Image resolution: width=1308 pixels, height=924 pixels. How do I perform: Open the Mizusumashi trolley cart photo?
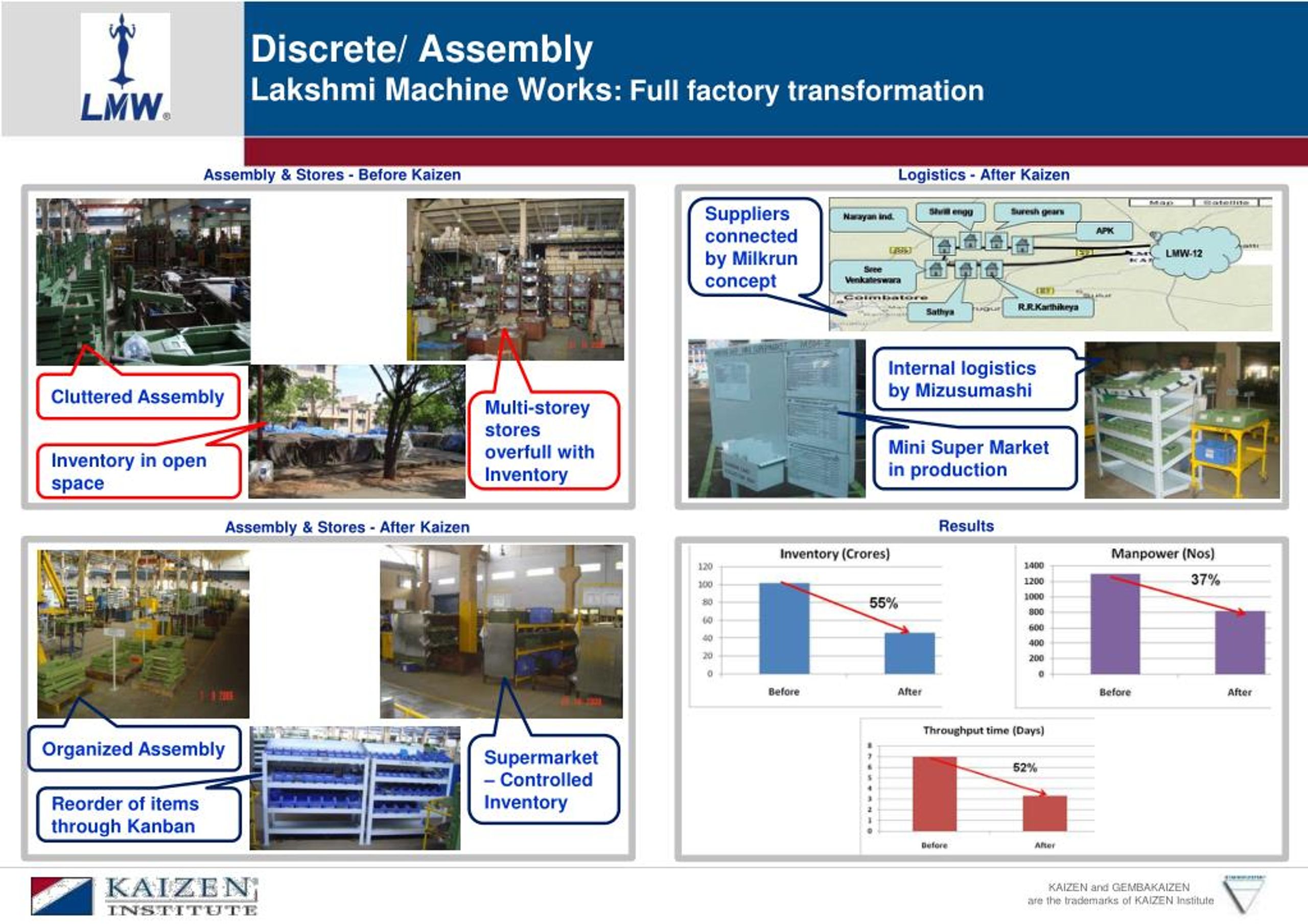click(x=1182, y=420)
